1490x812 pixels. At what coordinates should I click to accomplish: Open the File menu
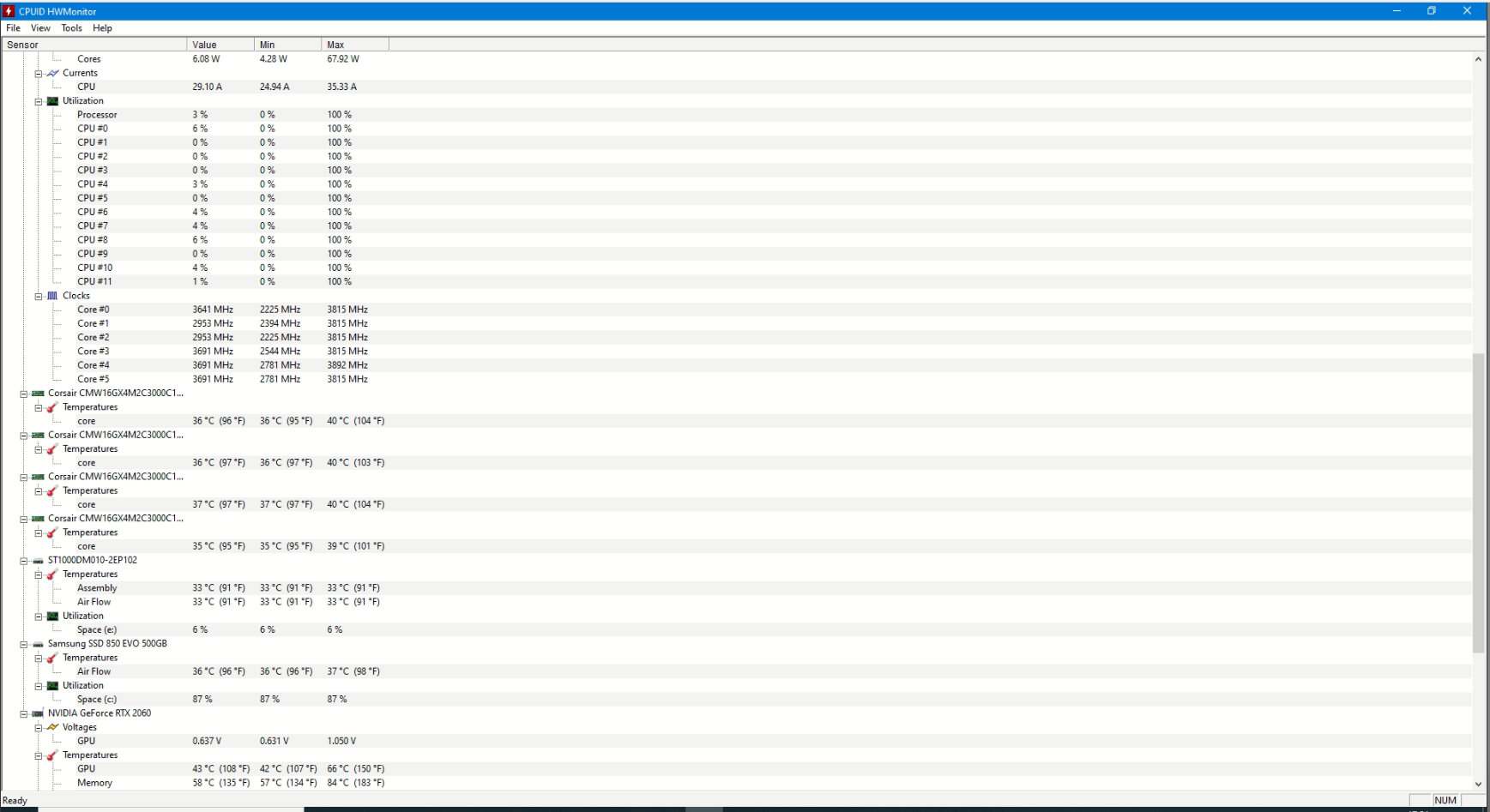[14, 28]
